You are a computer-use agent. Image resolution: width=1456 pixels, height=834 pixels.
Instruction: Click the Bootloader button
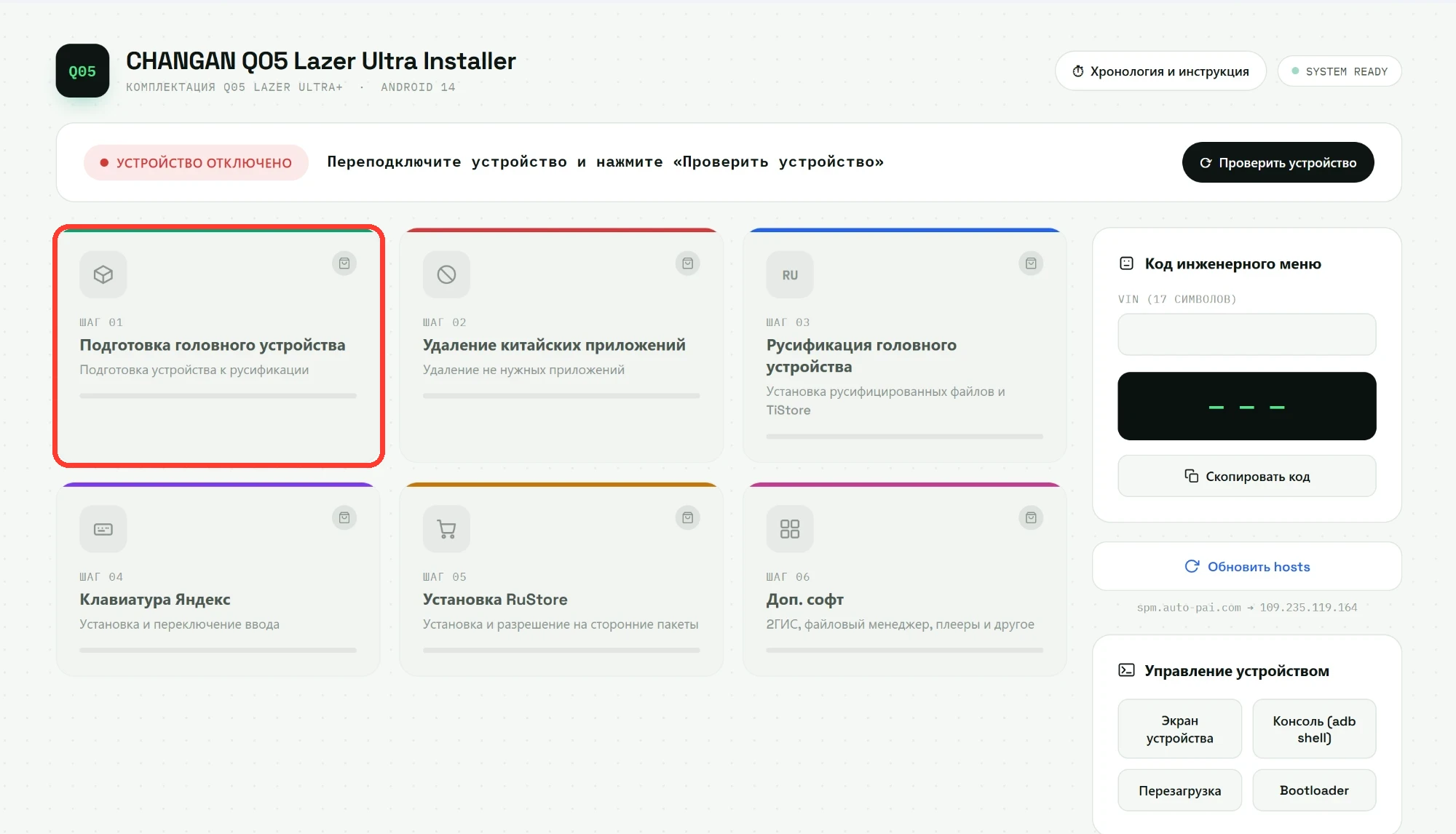(x=1313, y=790)
